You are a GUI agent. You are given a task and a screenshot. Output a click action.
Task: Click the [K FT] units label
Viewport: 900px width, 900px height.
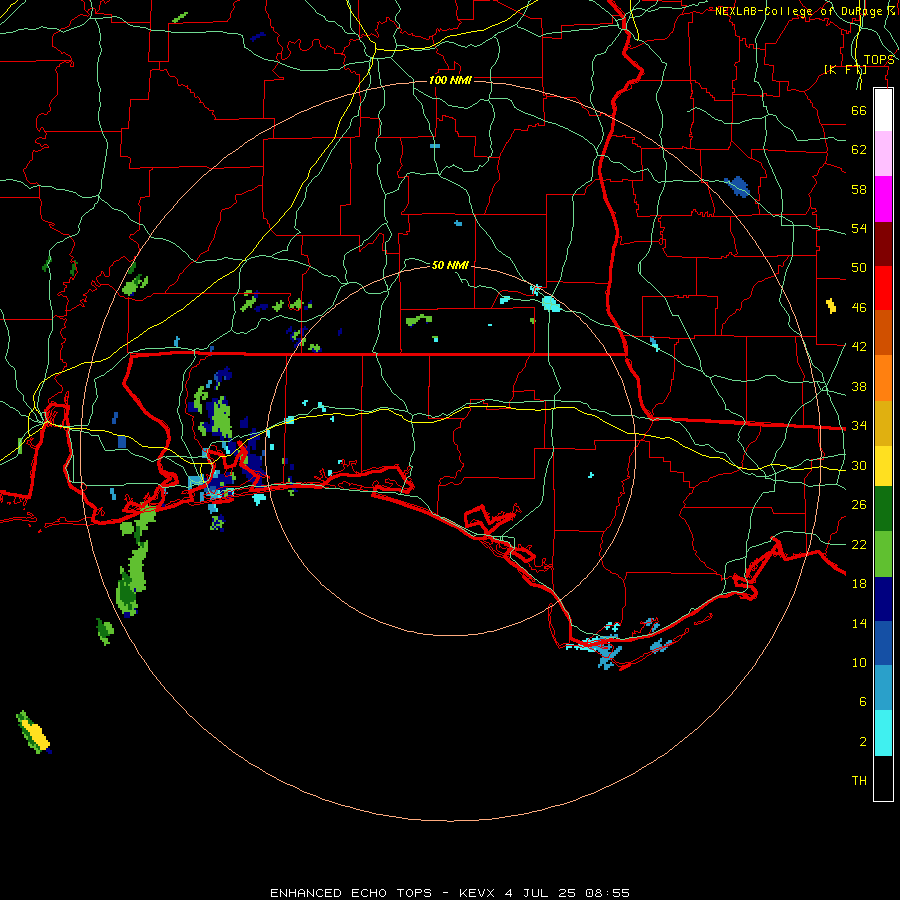(845, 69)
